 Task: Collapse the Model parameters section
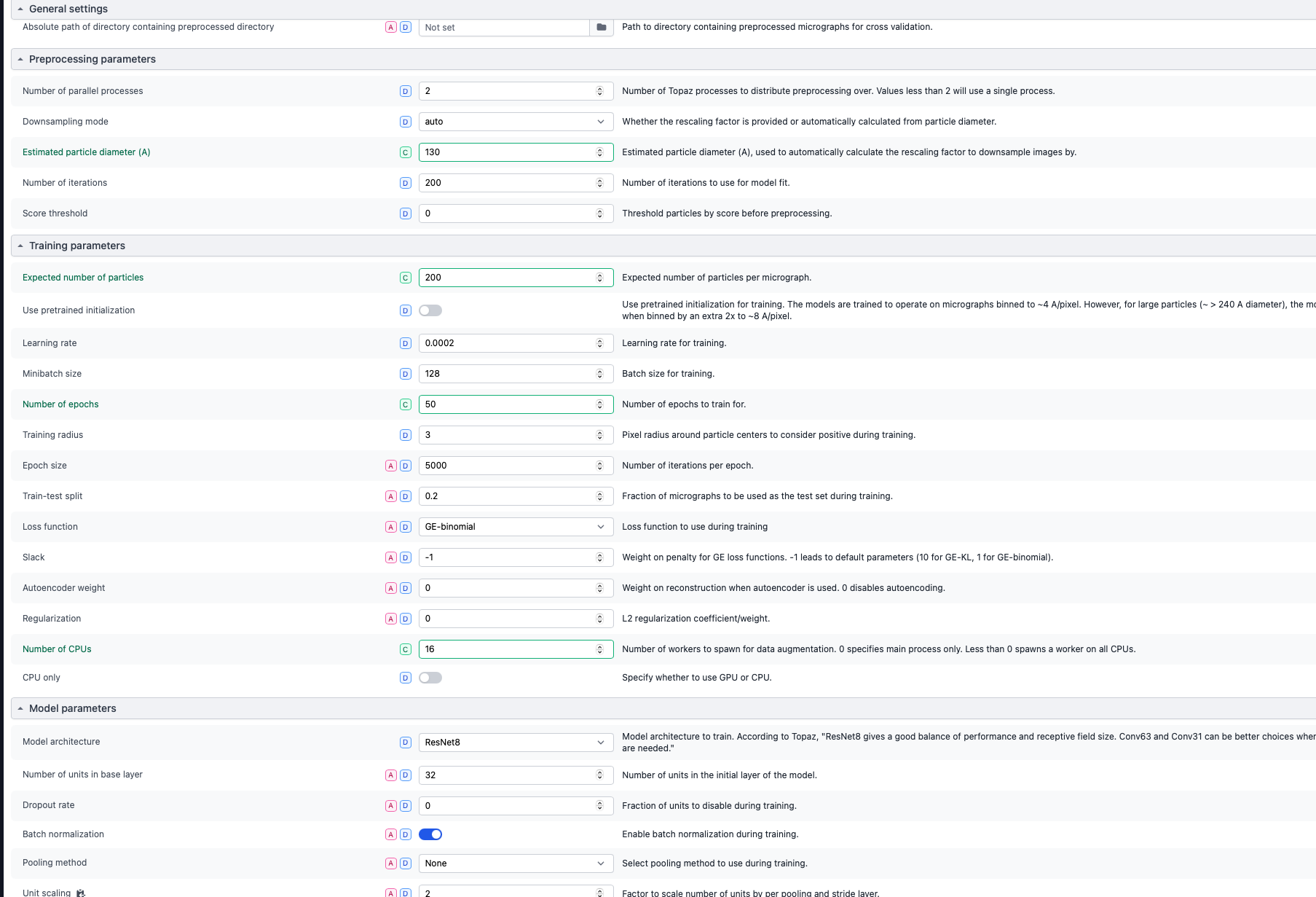click(x=20, y=708)
